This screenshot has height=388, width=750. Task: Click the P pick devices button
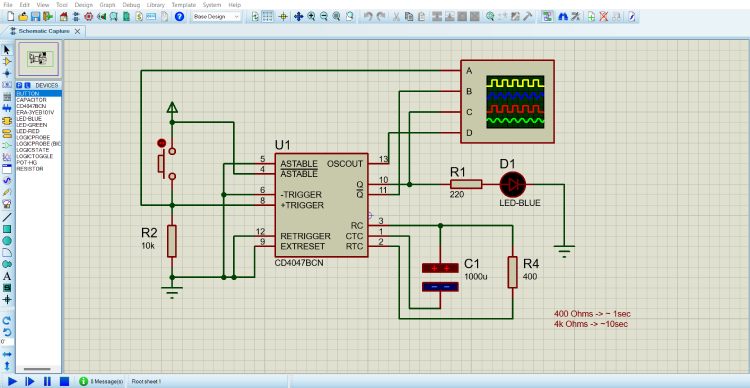pos(19,85)
